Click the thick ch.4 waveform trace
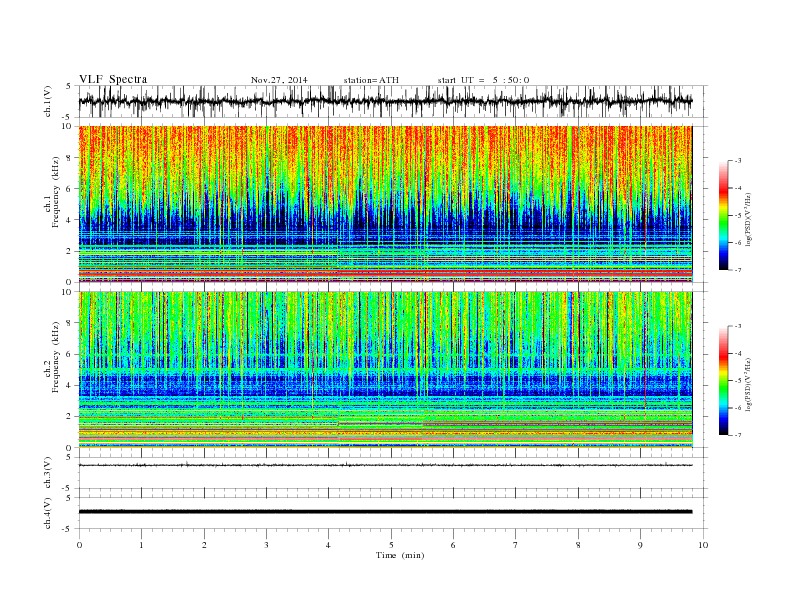Image resolution: width=792 pixels, height=612 pixels. (x=385, y=512)
